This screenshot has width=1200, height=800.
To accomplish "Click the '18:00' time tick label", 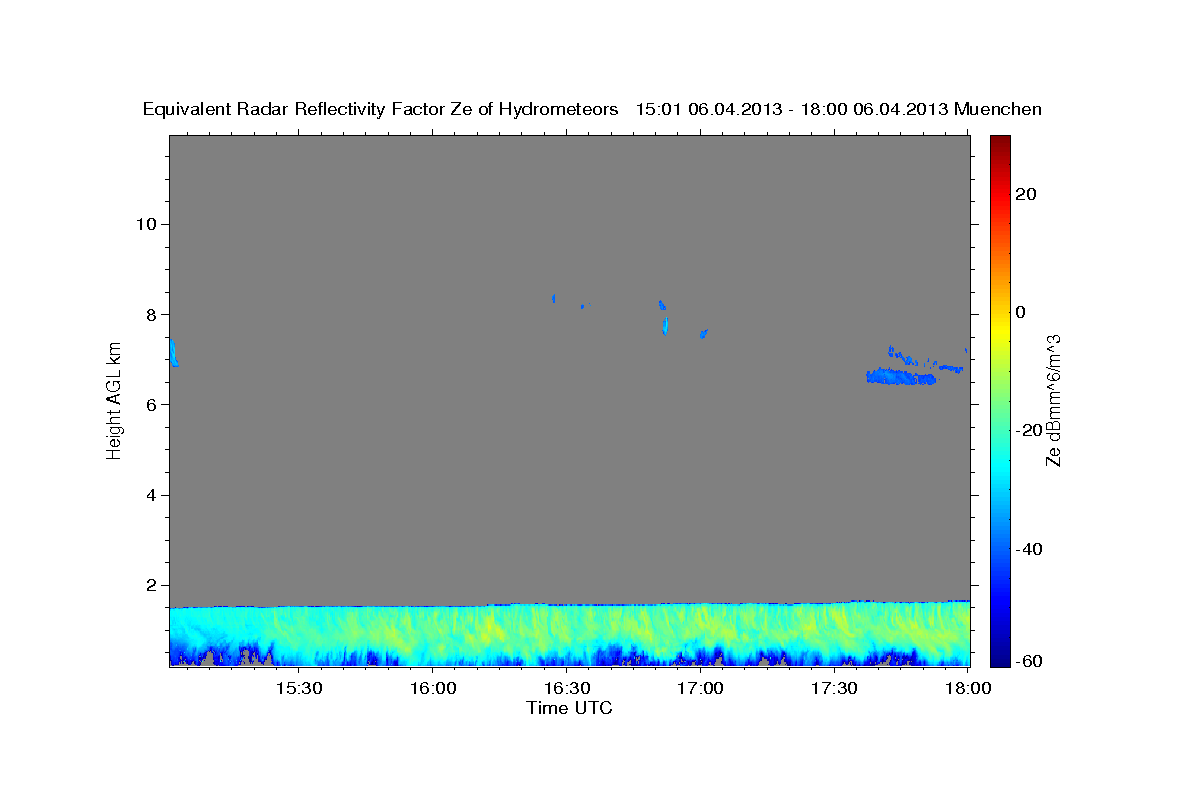I will [969, 688].
